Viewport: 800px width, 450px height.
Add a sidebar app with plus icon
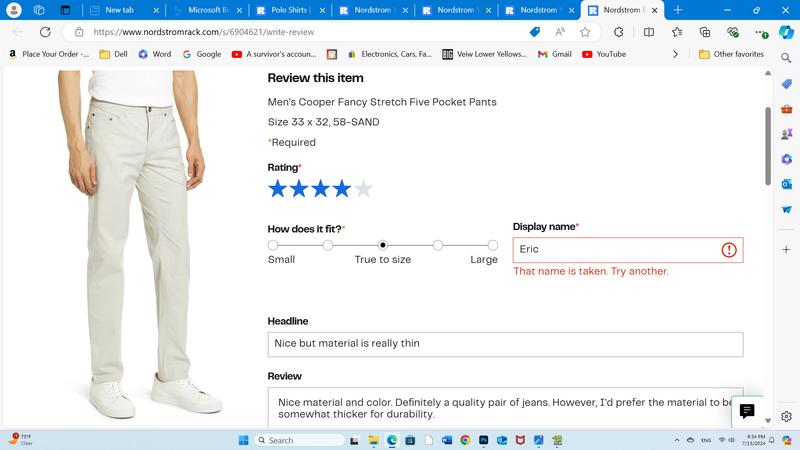786,249
